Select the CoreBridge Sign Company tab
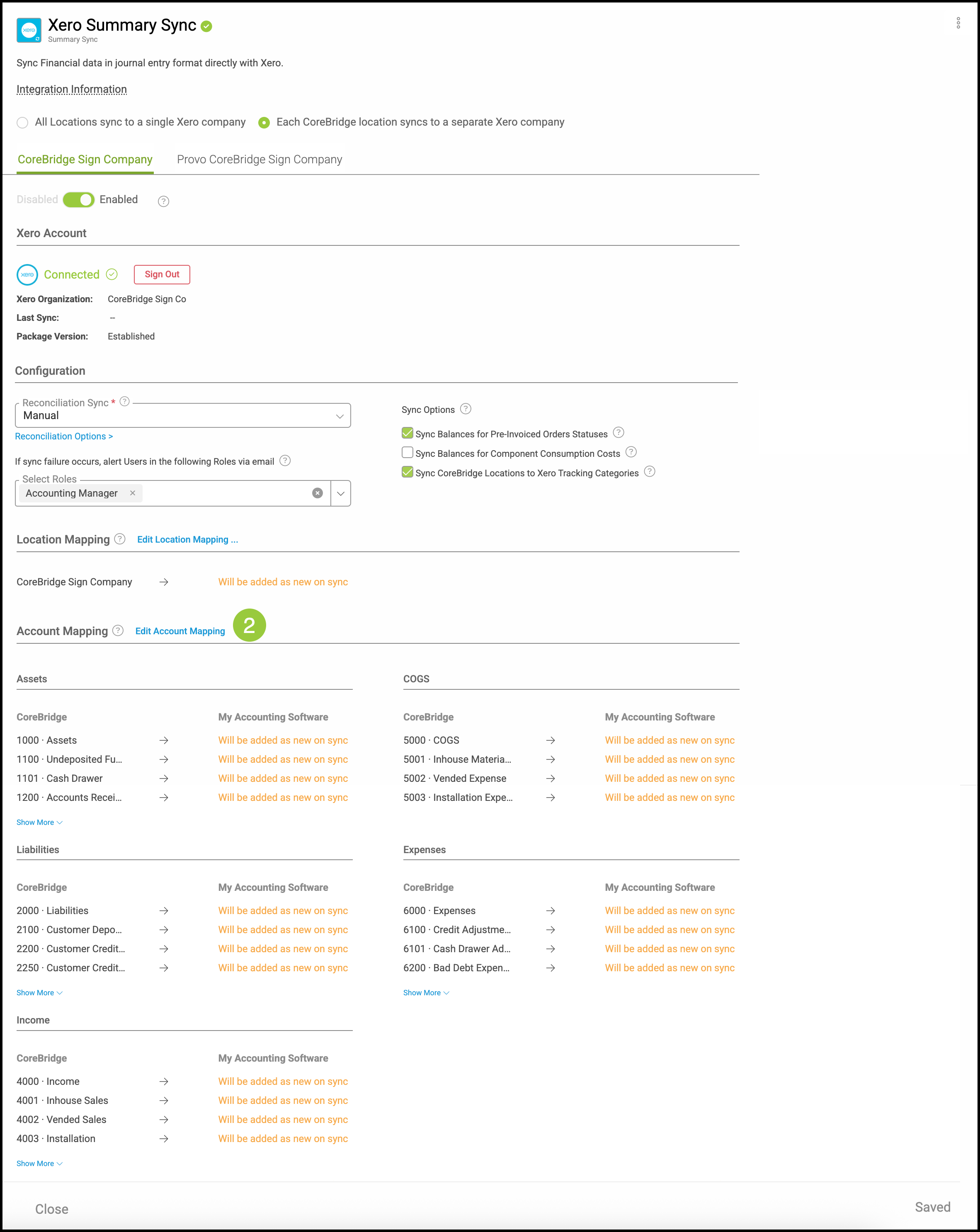This screenshot has height=1232, width=980. 85,160
